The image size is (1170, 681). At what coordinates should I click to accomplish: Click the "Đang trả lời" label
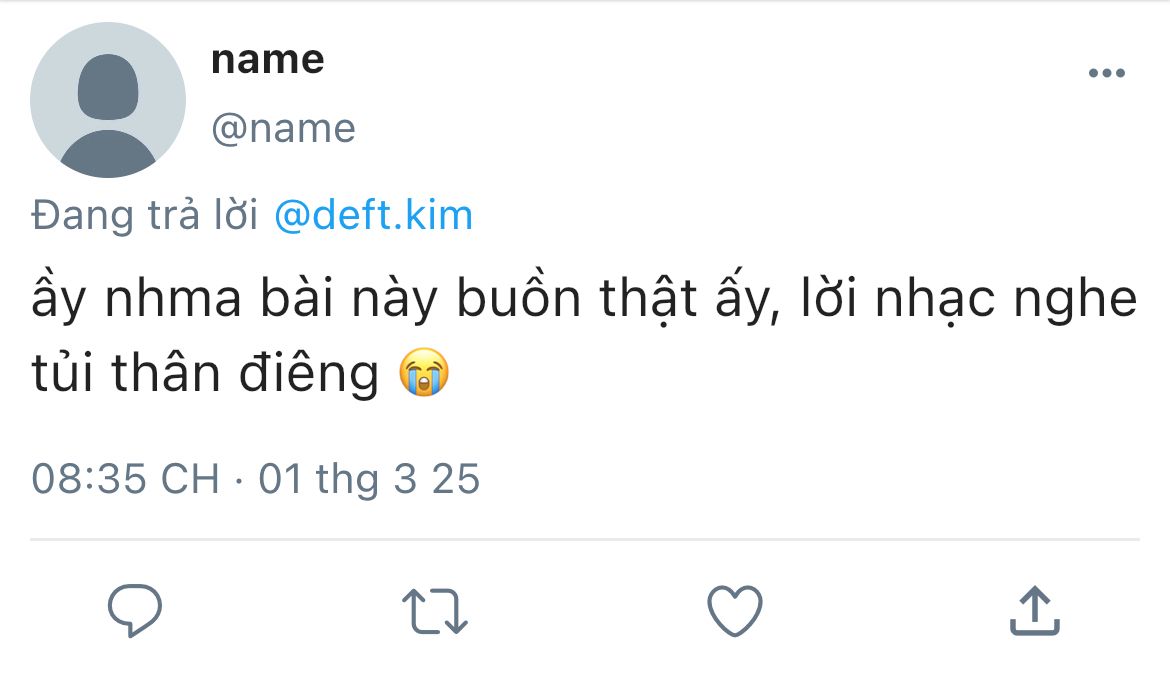pyautogui.click(x=145, y=215)
